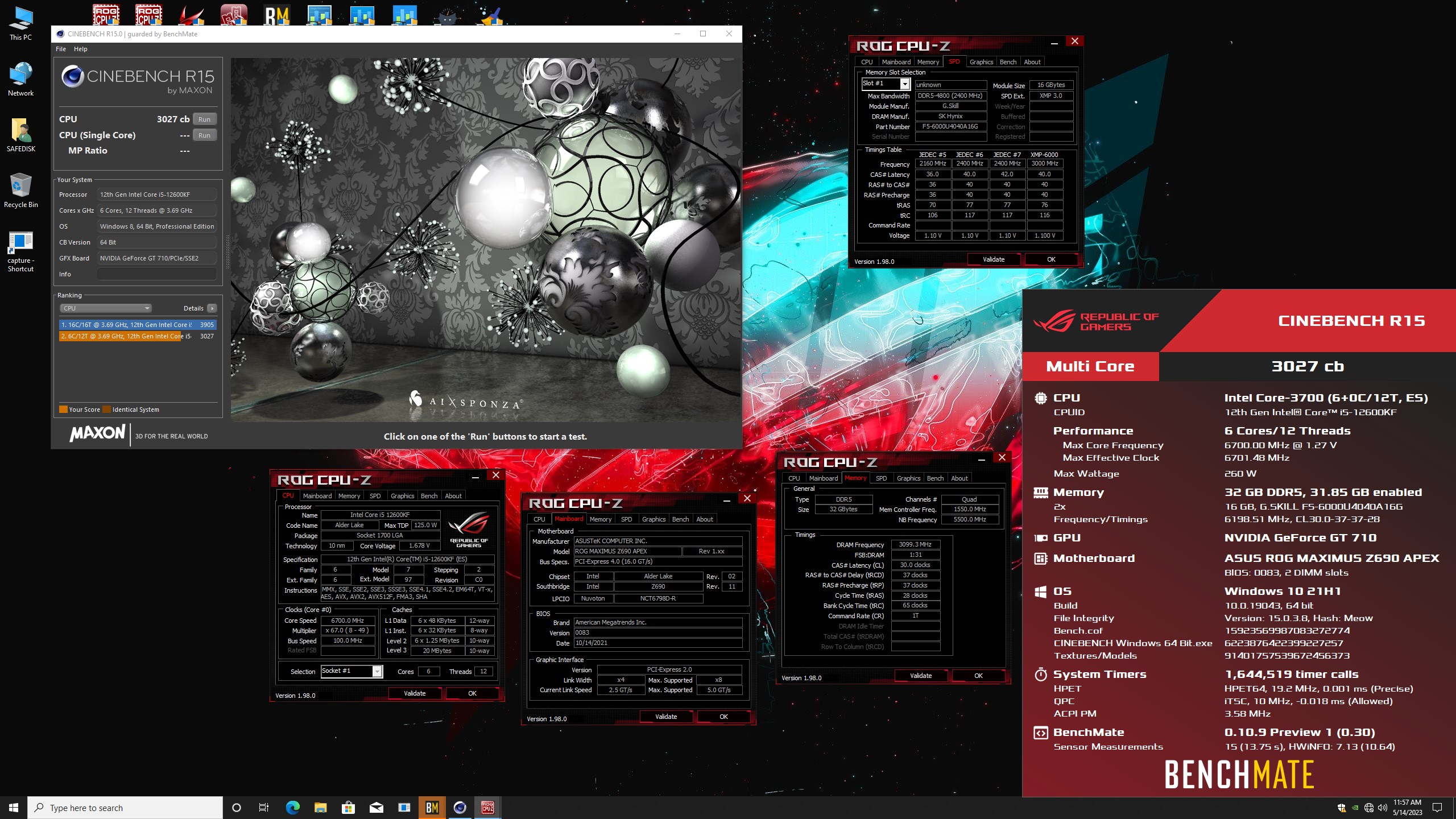The width and height of the screenshot is (1456, 819).
Task: Click the Cinebench title bar app icon
Action: [60, 34]
